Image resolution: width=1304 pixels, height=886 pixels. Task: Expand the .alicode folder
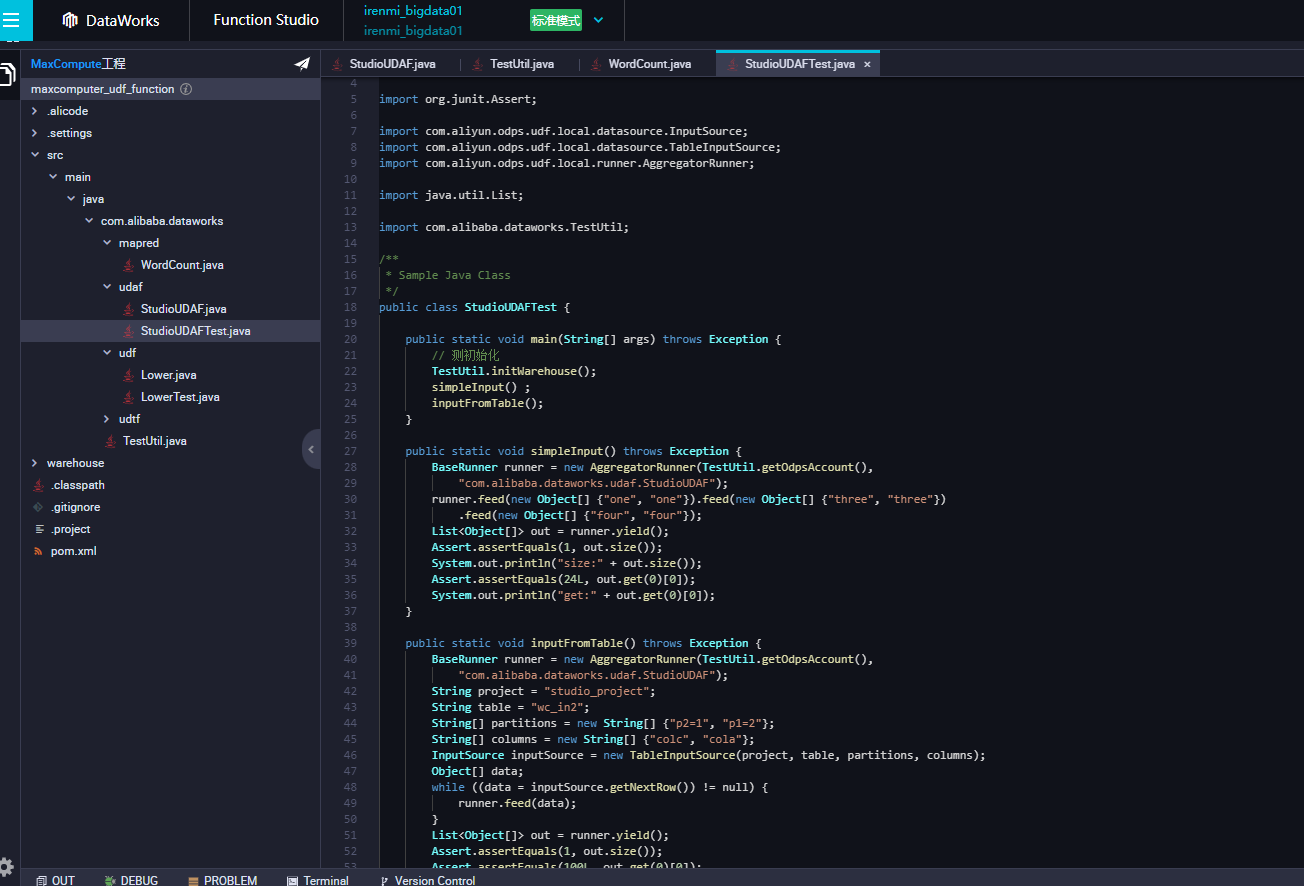[x=34, y=111]
